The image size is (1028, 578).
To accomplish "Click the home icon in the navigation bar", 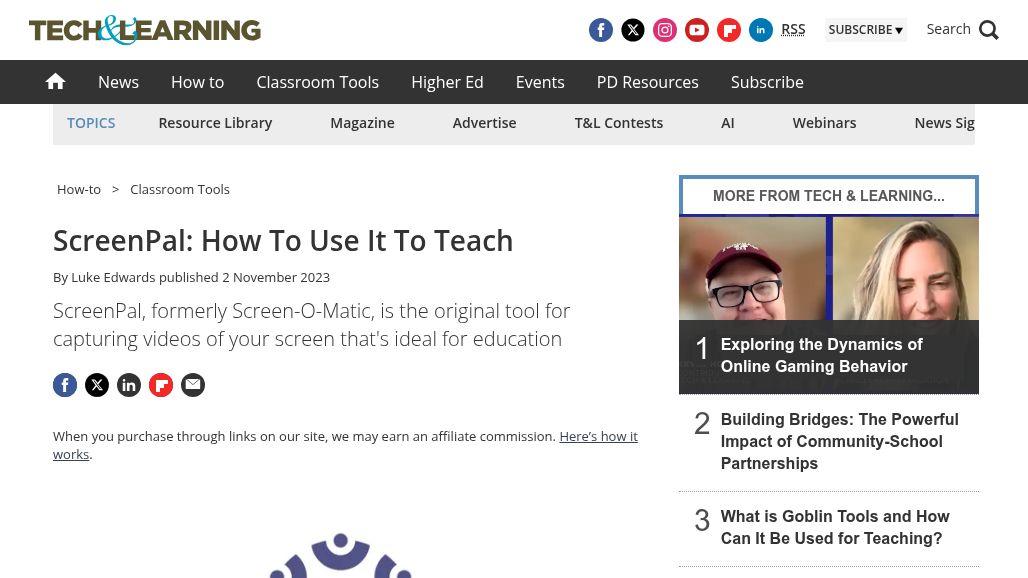I will 55,81.
